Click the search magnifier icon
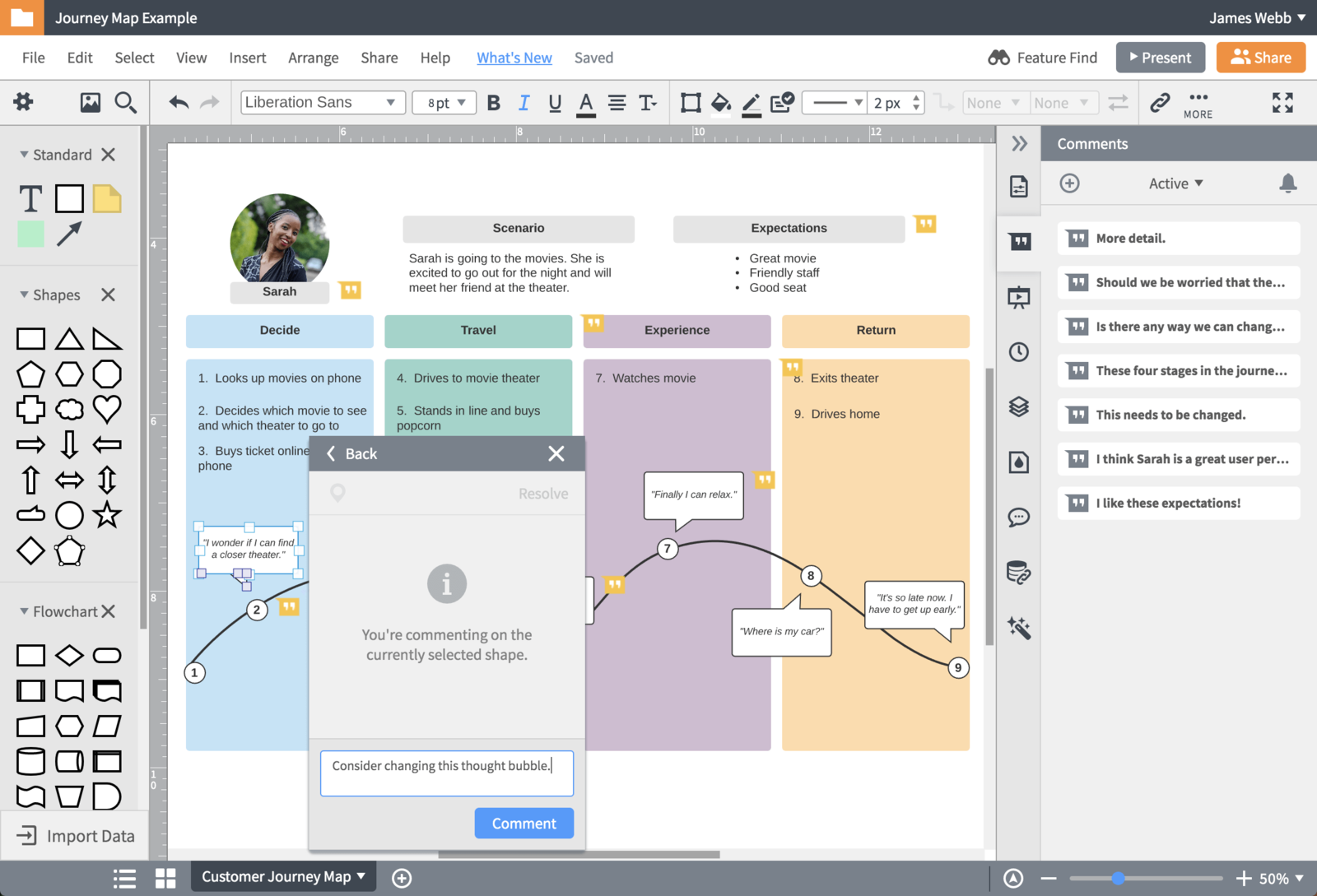1317x896 pixels. click(125, 103)
